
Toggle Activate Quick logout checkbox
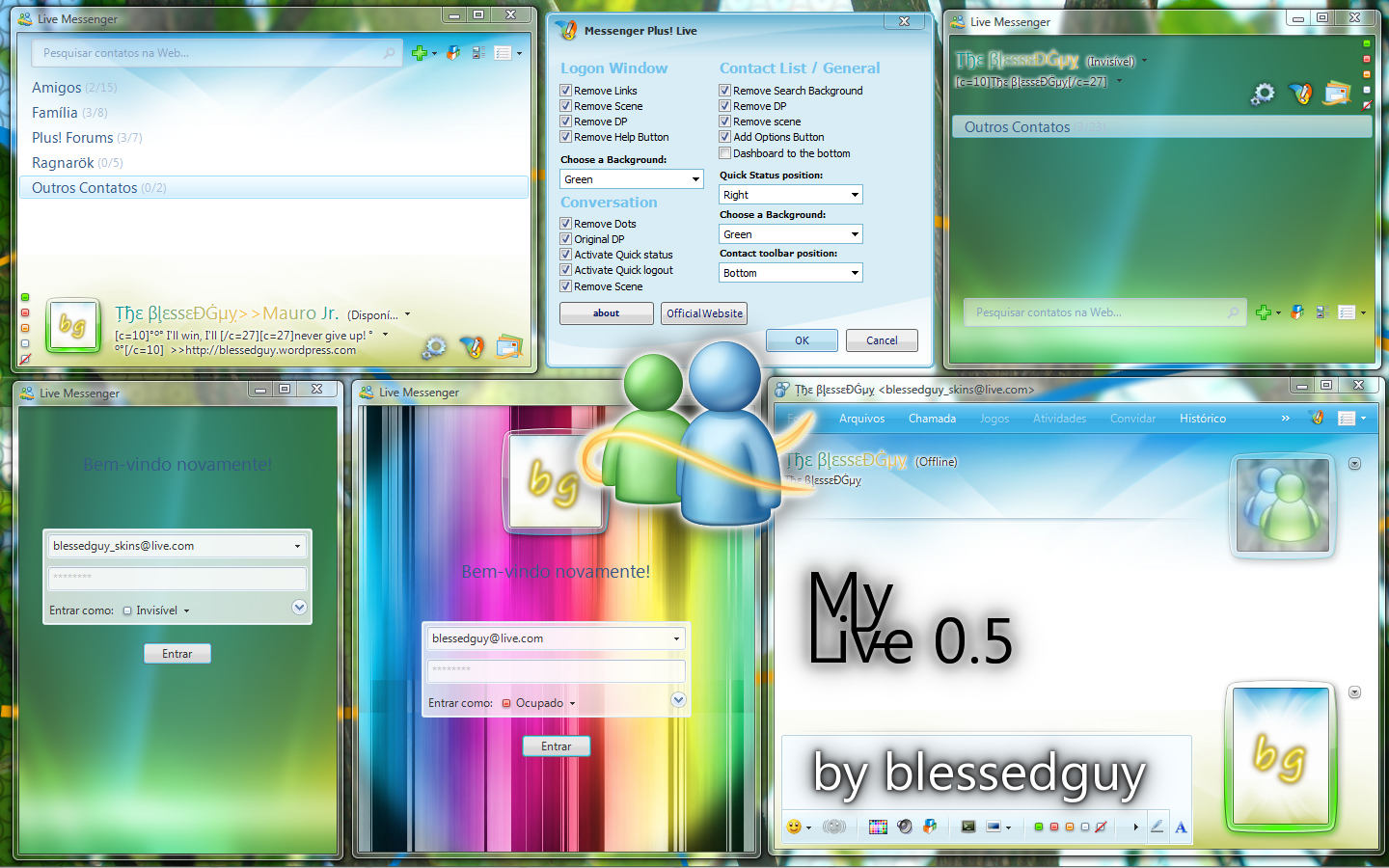[566, 270]
